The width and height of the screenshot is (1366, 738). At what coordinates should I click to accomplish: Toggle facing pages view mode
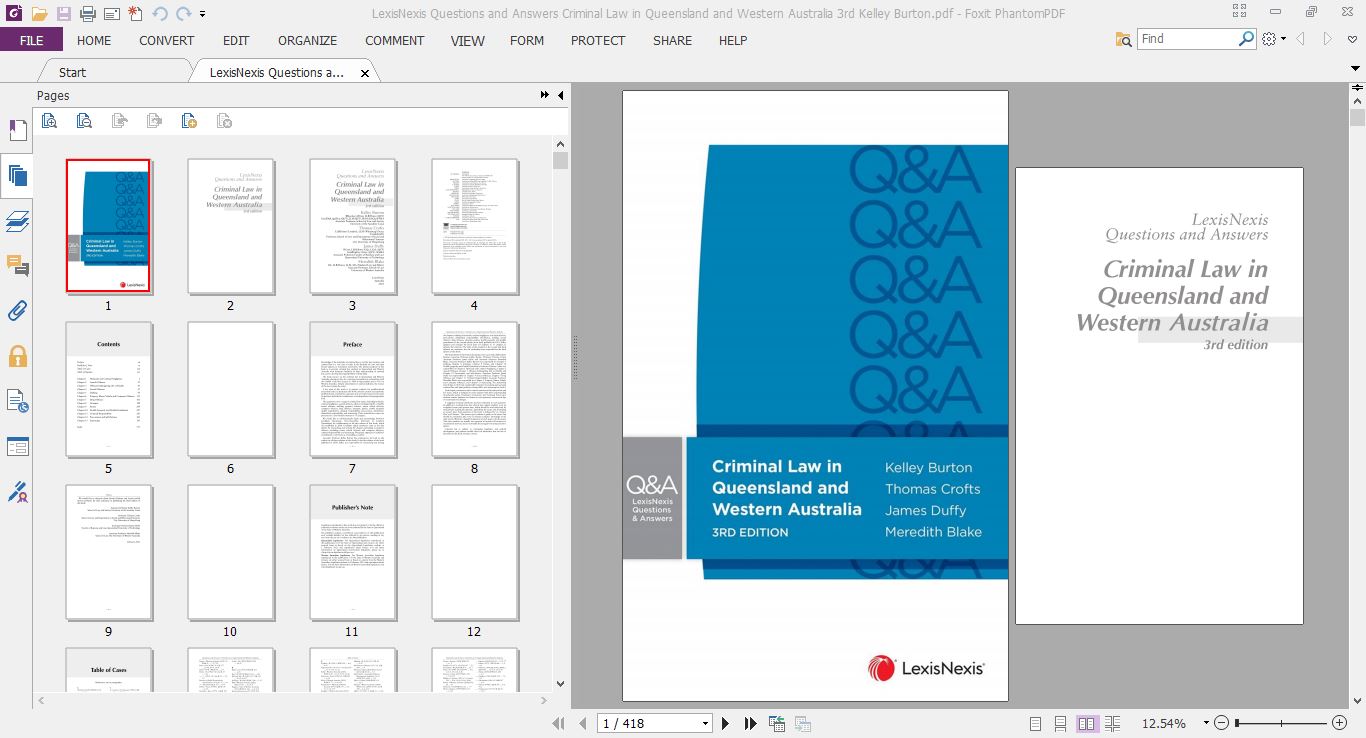1087,723
